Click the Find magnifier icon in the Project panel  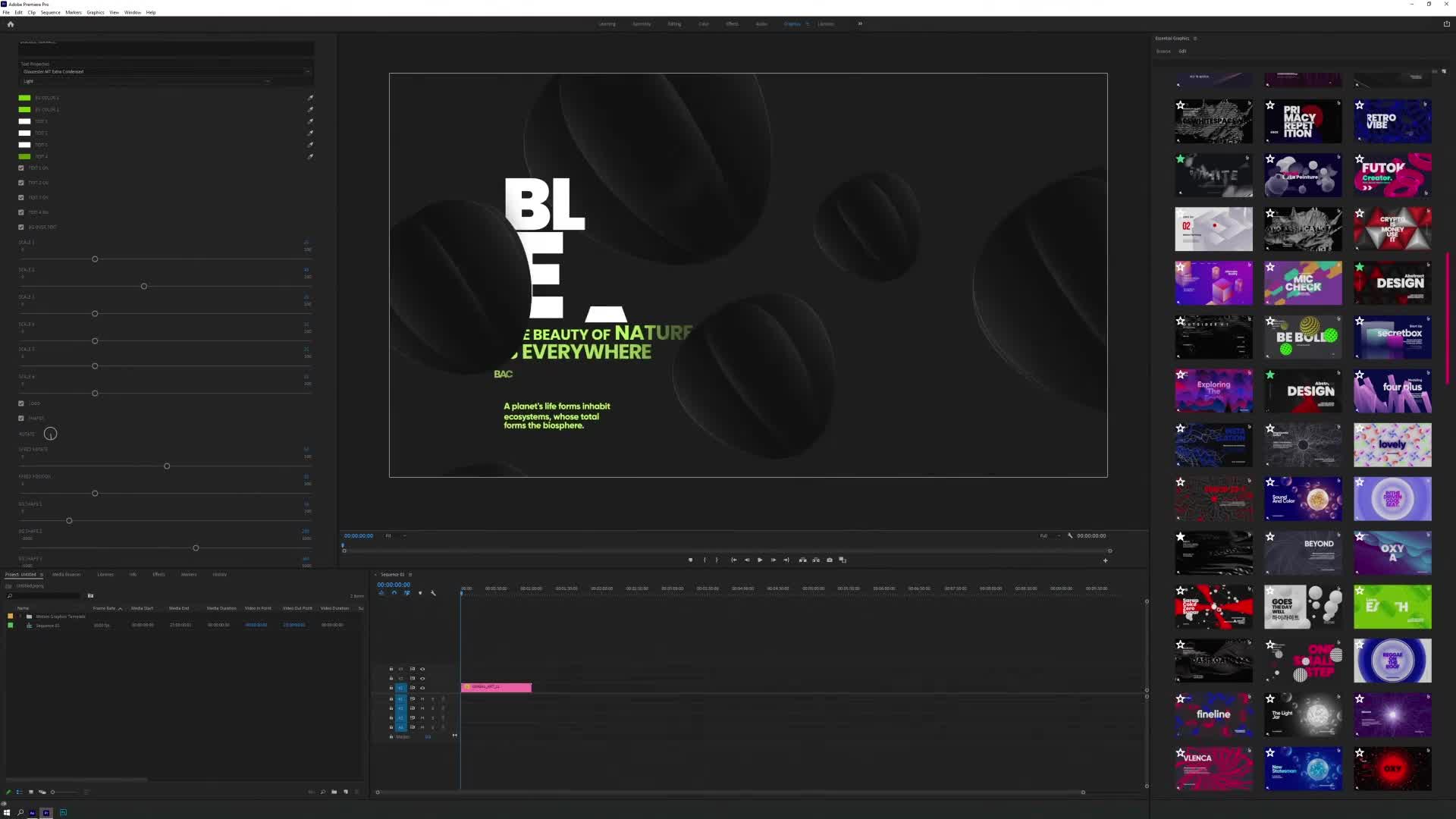(x=322, y=792)
